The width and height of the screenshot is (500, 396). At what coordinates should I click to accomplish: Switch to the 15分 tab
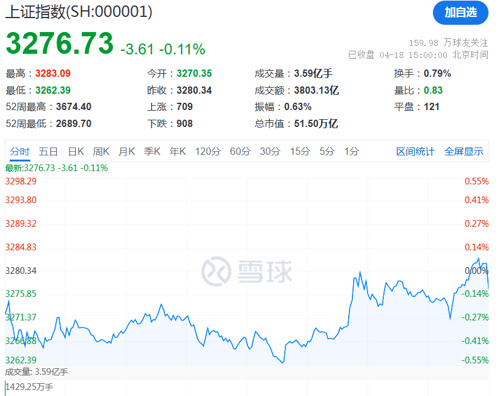click(x=300, y=152)
